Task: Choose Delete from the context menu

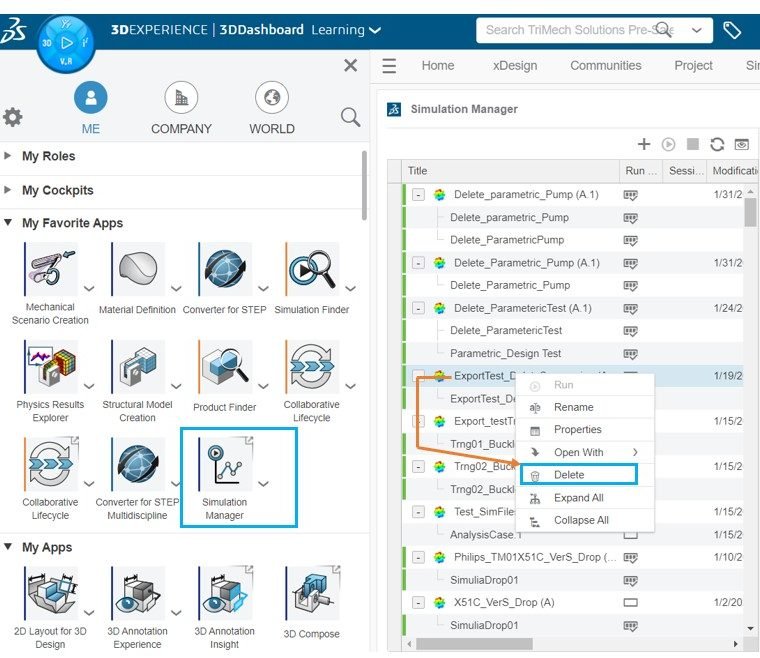Action: pyautogui.click(x=579, y=474)
